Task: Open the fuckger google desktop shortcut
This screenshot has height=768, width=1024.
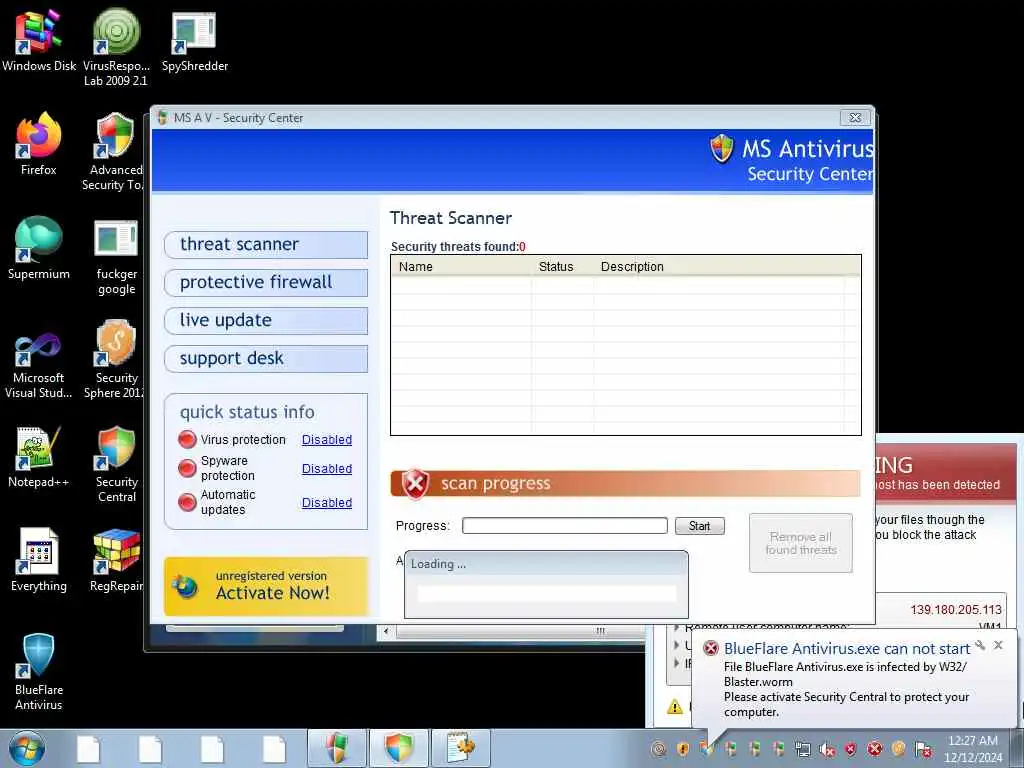Action: pos(116,257)
